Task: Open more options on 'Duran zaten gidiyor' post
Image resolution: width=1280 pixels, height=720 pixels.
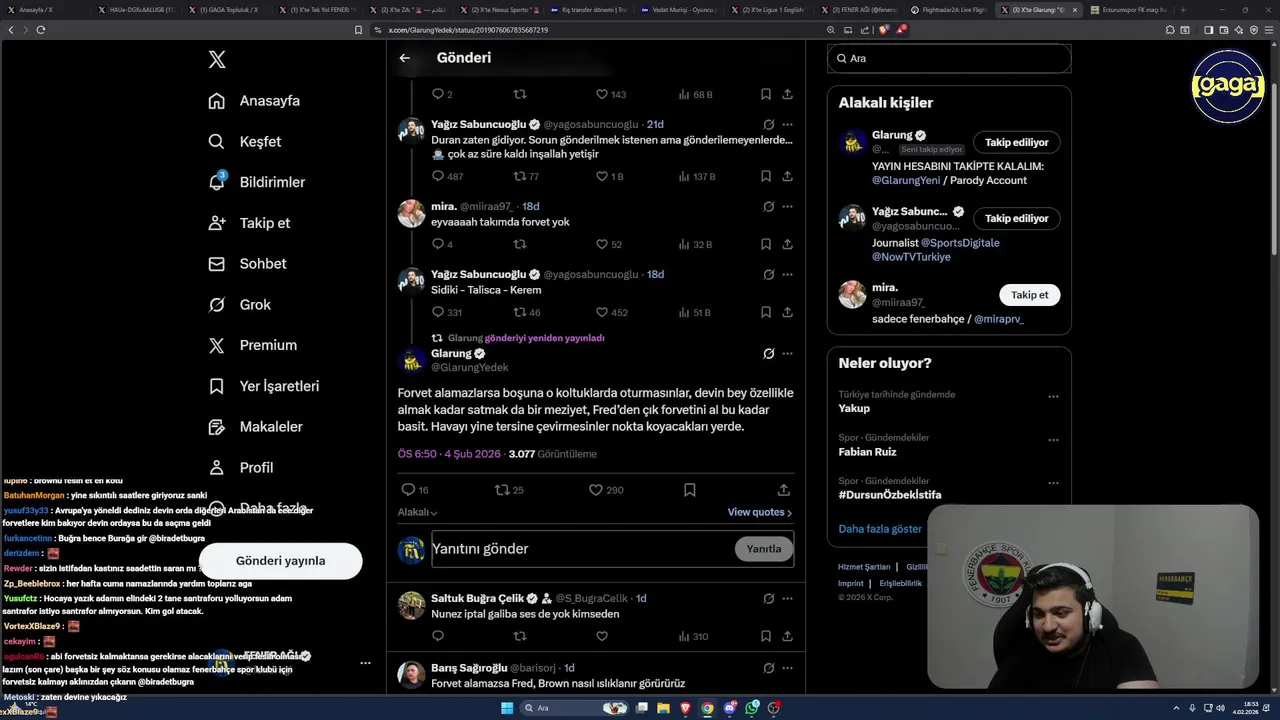Action: (787, 125)
